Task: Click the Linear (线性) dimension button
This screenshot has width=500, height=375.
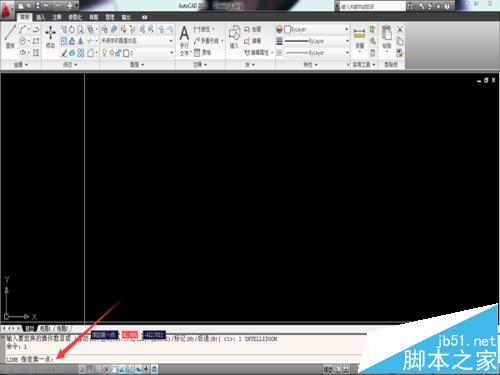Action: point(204,29)
